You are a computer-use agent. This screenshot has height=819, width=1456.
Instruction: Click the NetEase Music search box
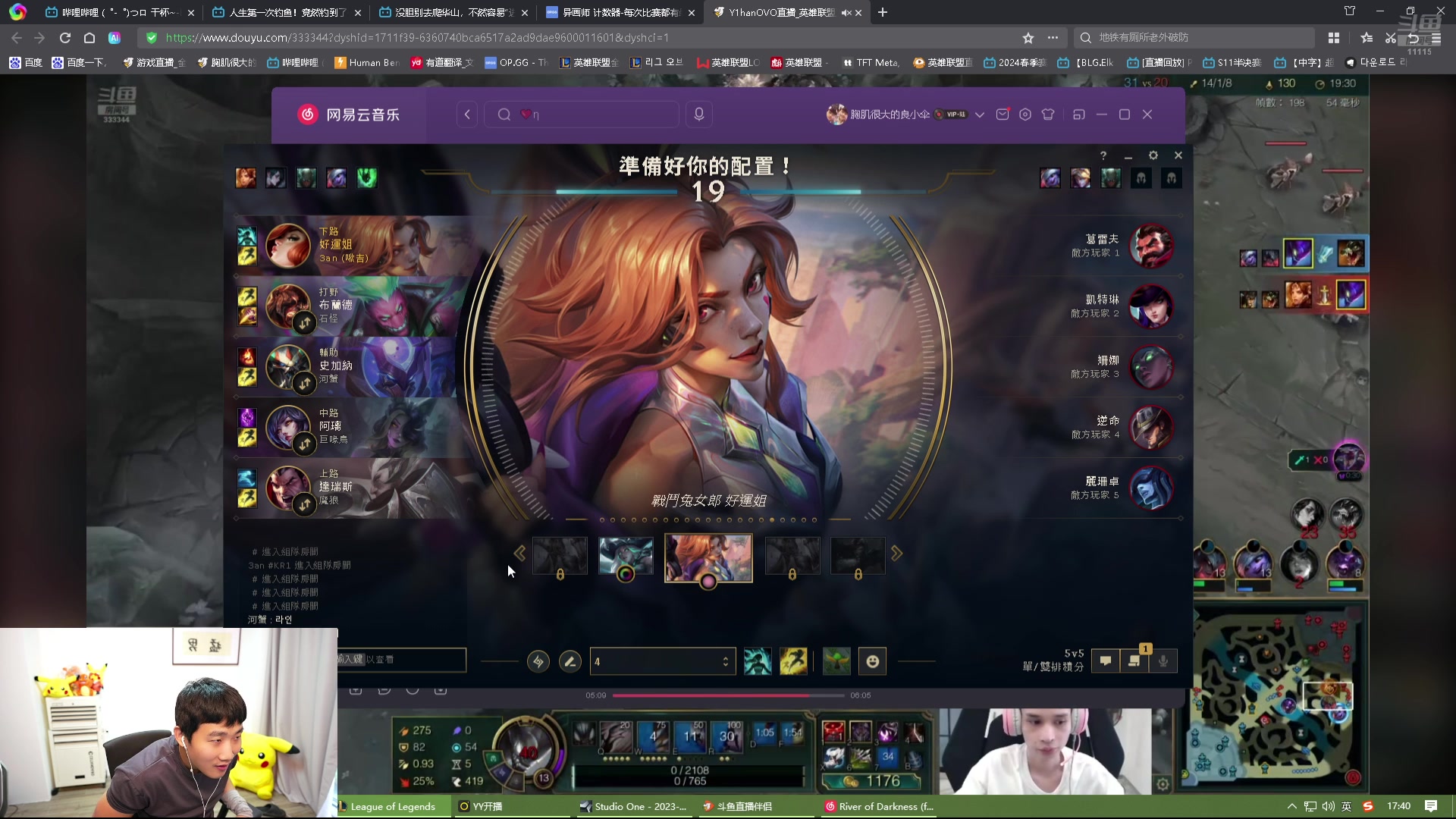[582, 115]
